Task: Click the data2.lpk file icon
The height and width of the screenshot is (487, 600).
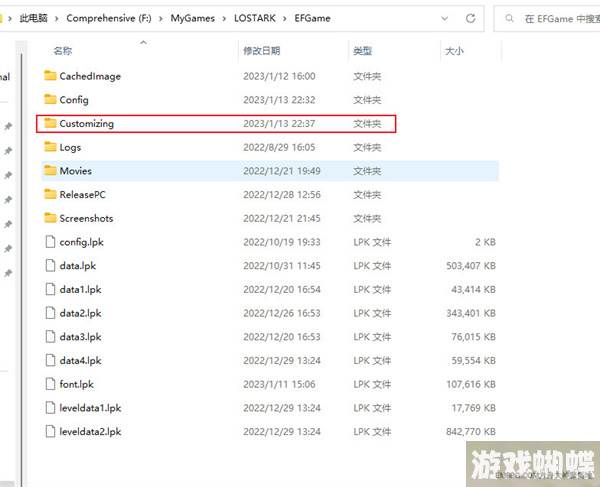Action: [50, 313]
